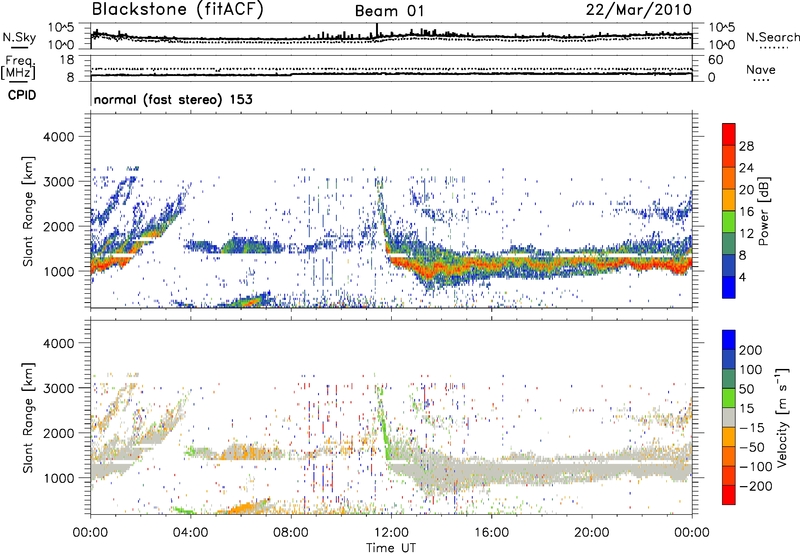Click the dotted line sample under N.Search
The image size is (800, 554).
click(773, 48)
